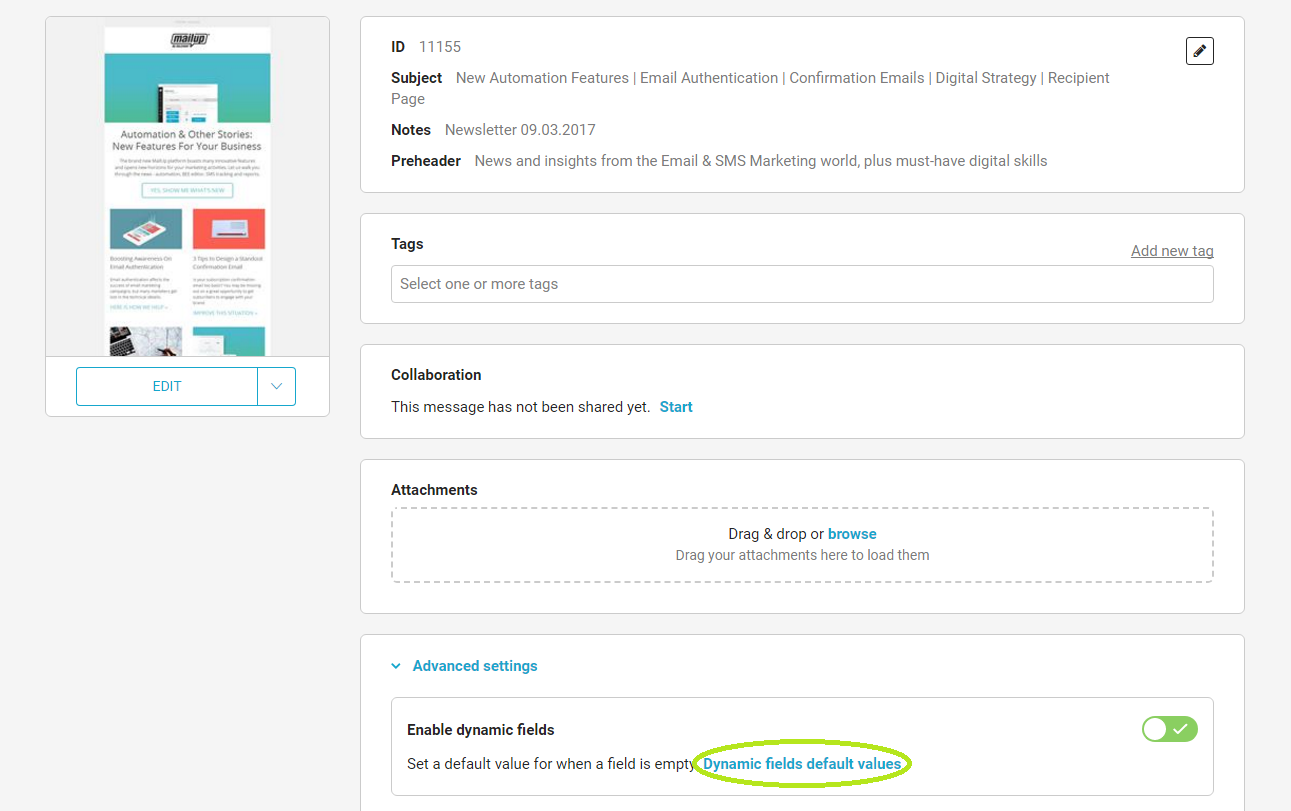Click the message subject text
This screenshot has height=811, width=1291.
(x=782, y=78)
